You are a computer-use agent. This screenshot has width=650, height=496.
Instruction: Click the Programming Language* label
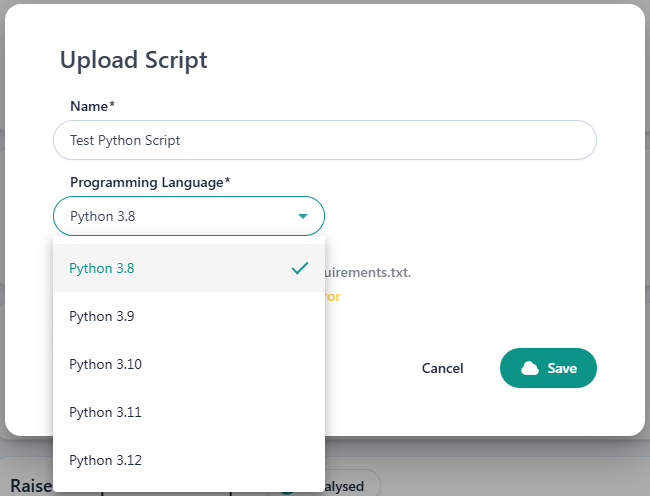click(150, 182)
